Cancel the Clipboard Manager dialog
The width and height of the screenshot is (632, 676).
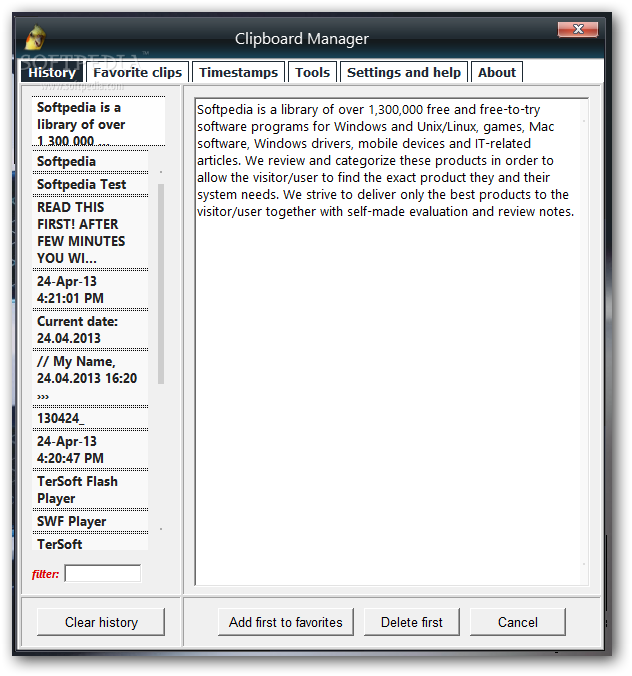[517, 622]
